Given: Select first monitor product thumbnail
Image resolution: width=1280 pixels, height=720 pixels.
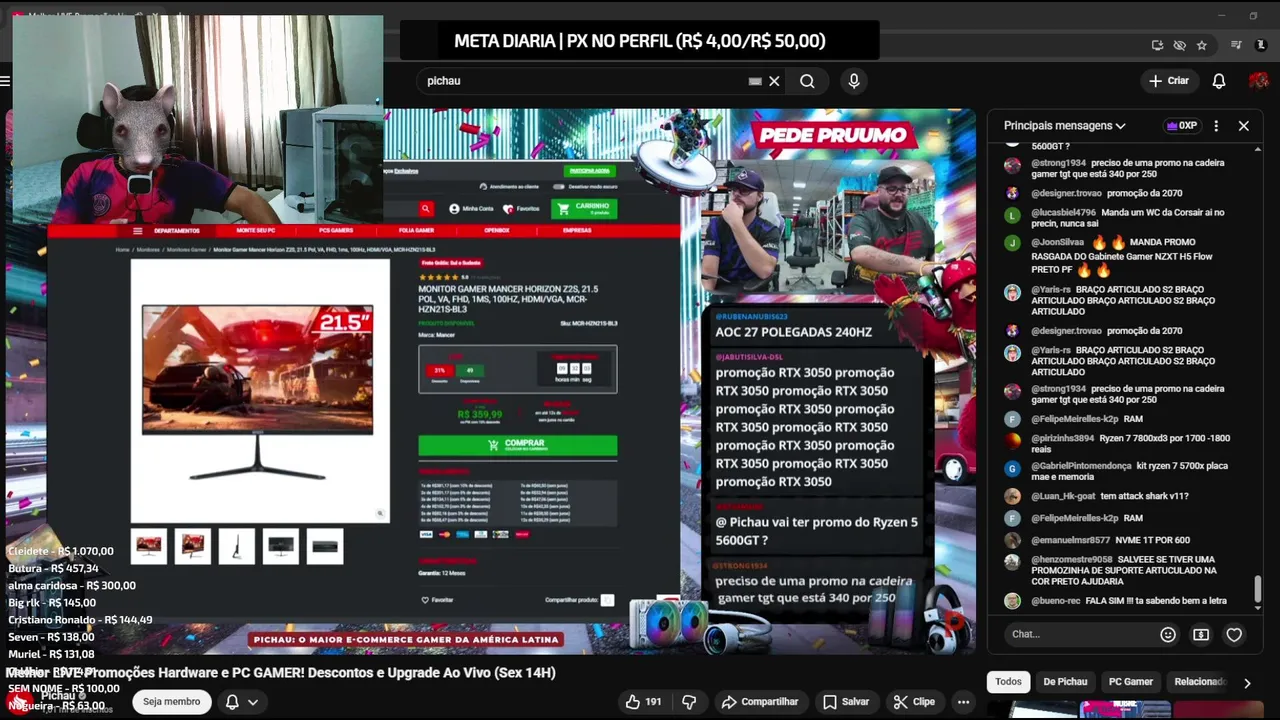Looking at the screenshot, I should click(x=149, y=546).
